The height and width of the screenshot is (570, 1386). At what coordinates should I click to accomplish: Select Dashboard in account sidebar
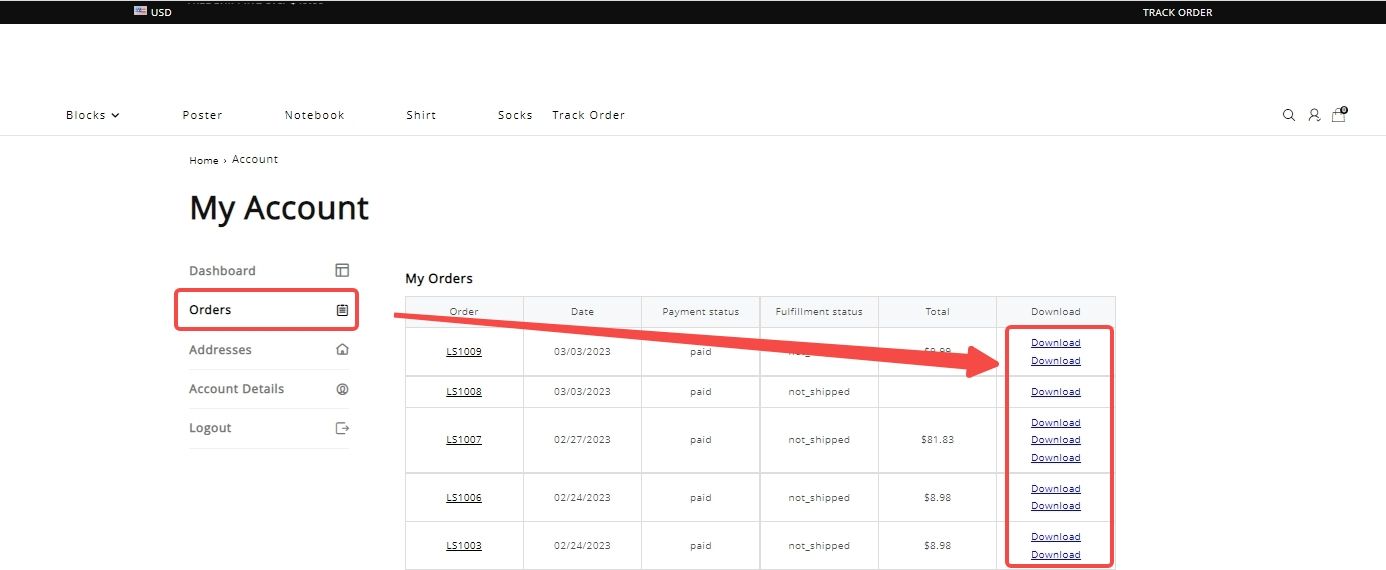[222, 270]
